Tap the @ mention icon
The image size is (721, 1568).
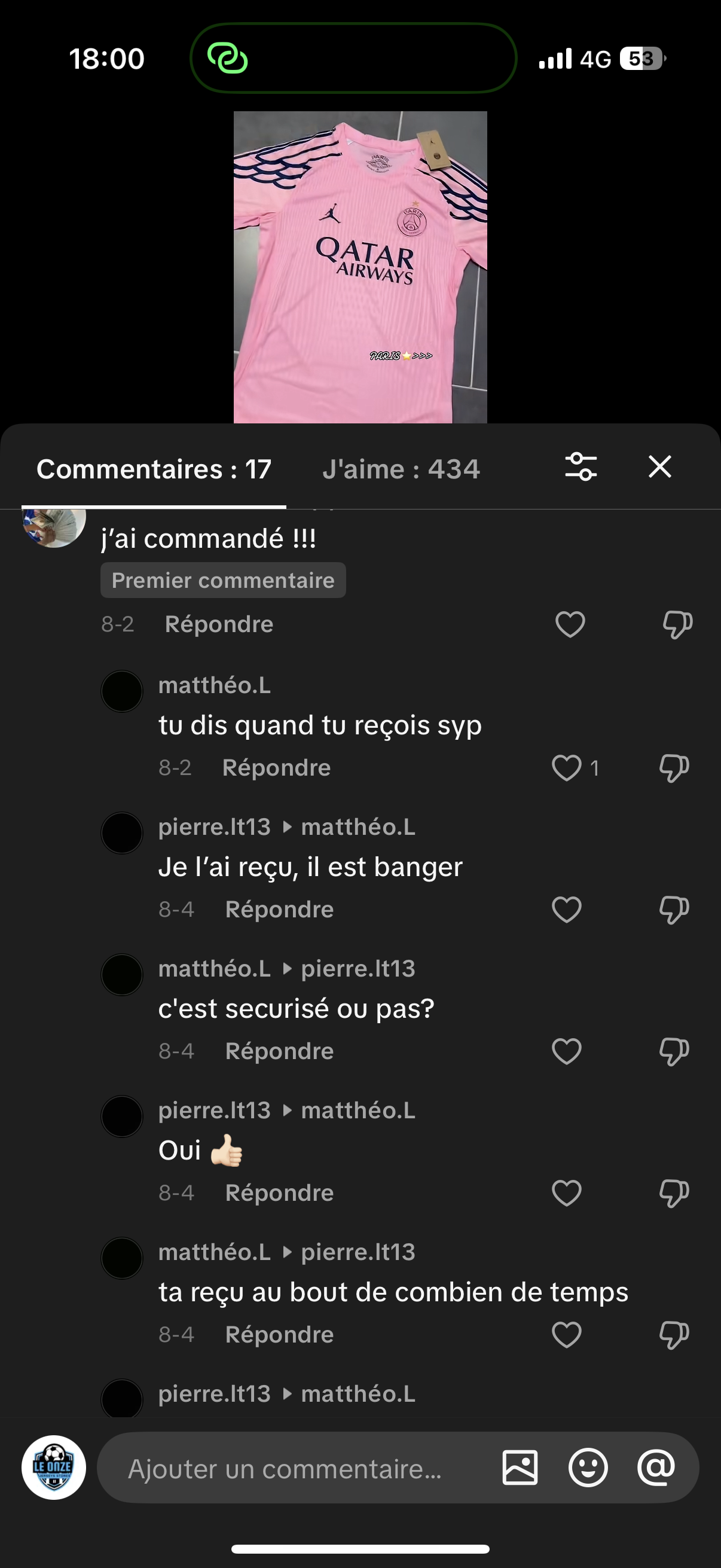click(656, 1468)
